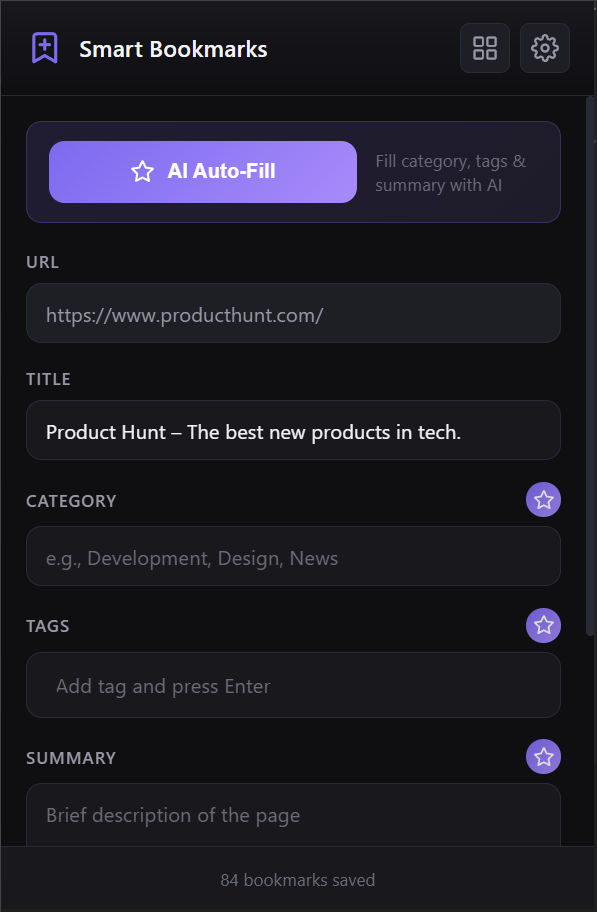Trigger AI fill for the Category field

543,499
